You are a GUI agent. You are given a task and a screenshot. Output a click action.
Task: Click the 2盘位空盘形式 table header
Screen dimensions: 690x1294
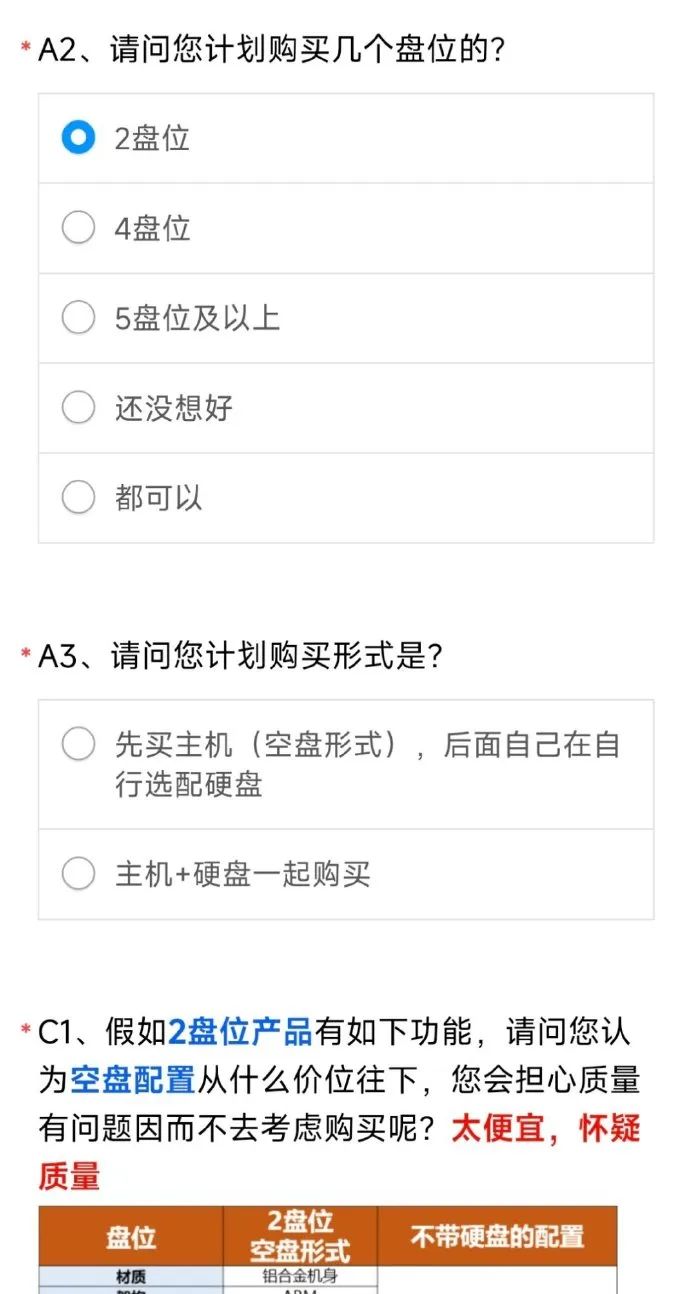pyautogui.click(x=300, y=1236)
